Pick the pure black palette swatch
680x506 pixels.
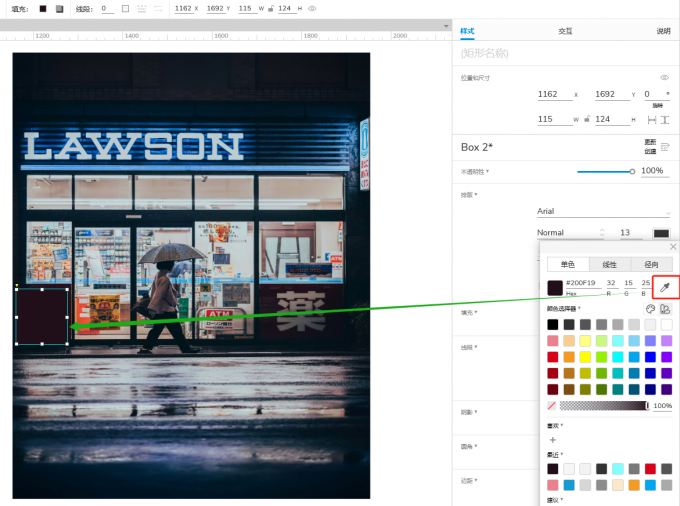click(x=552, y=324)
